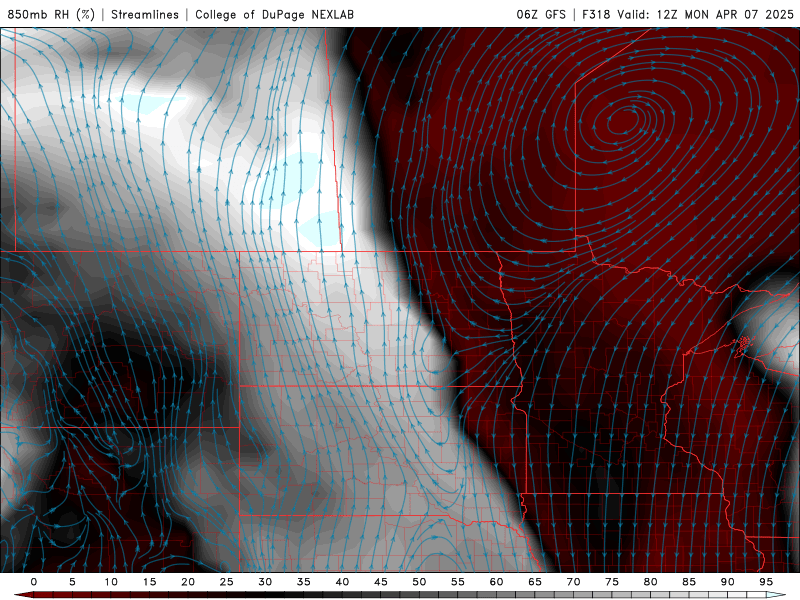Click "College of DuPage NEXLAB" text
The width and height of the screenshot is (800, 600).
click(274, 14)
